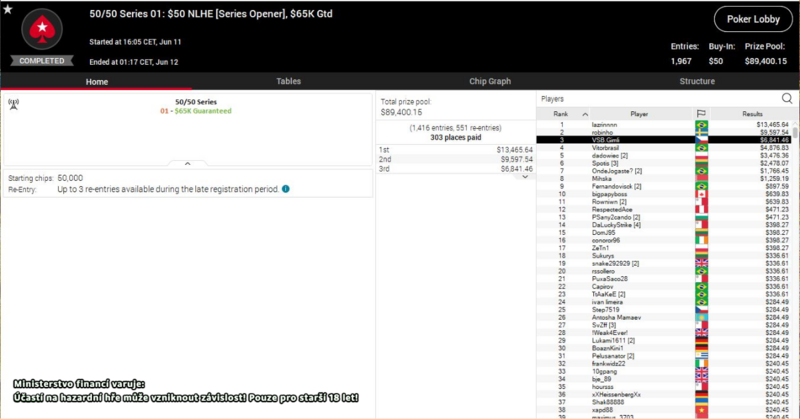Click the scroll-up arrow of players list
The image size is (800, 419).
(x=794, y=123)
